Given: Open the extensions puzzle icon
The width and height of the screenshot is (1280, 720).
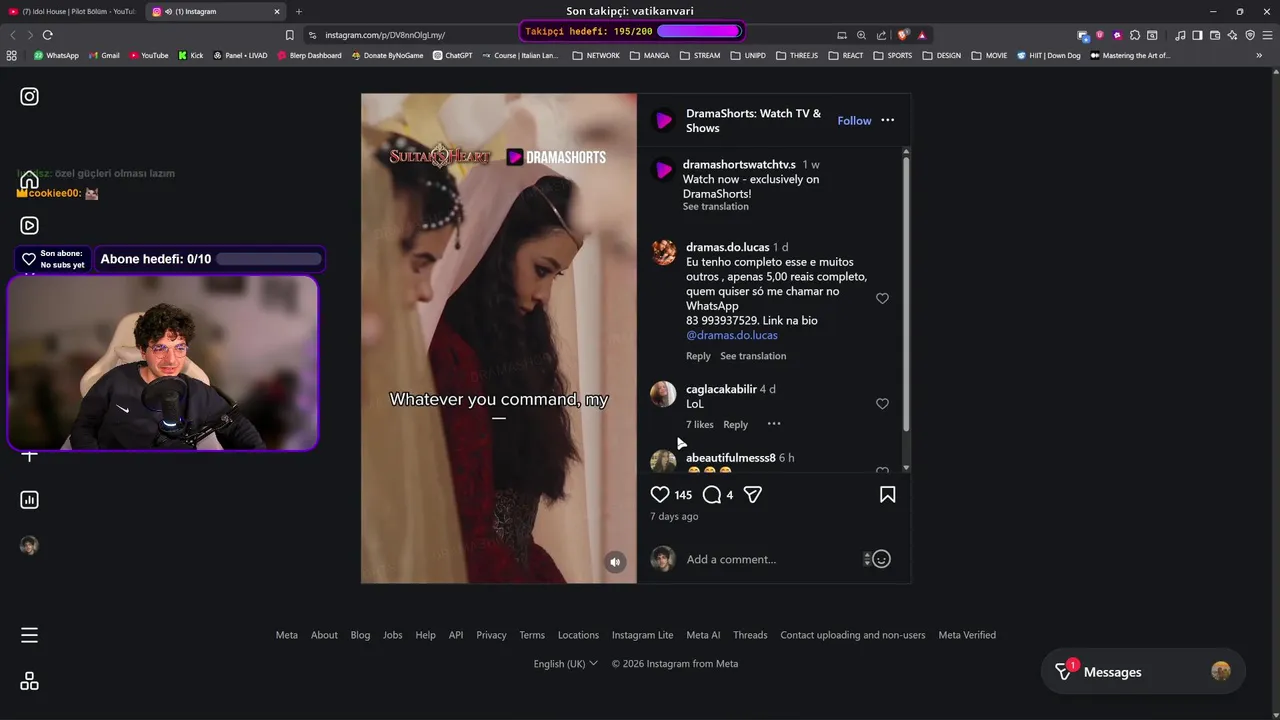Looking at the screenshot, I should tap(1135, 35).
